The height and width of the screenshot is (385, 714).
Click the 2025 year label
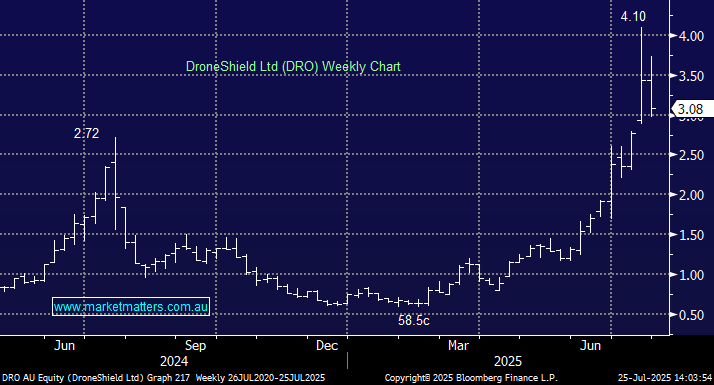(508, 362)
